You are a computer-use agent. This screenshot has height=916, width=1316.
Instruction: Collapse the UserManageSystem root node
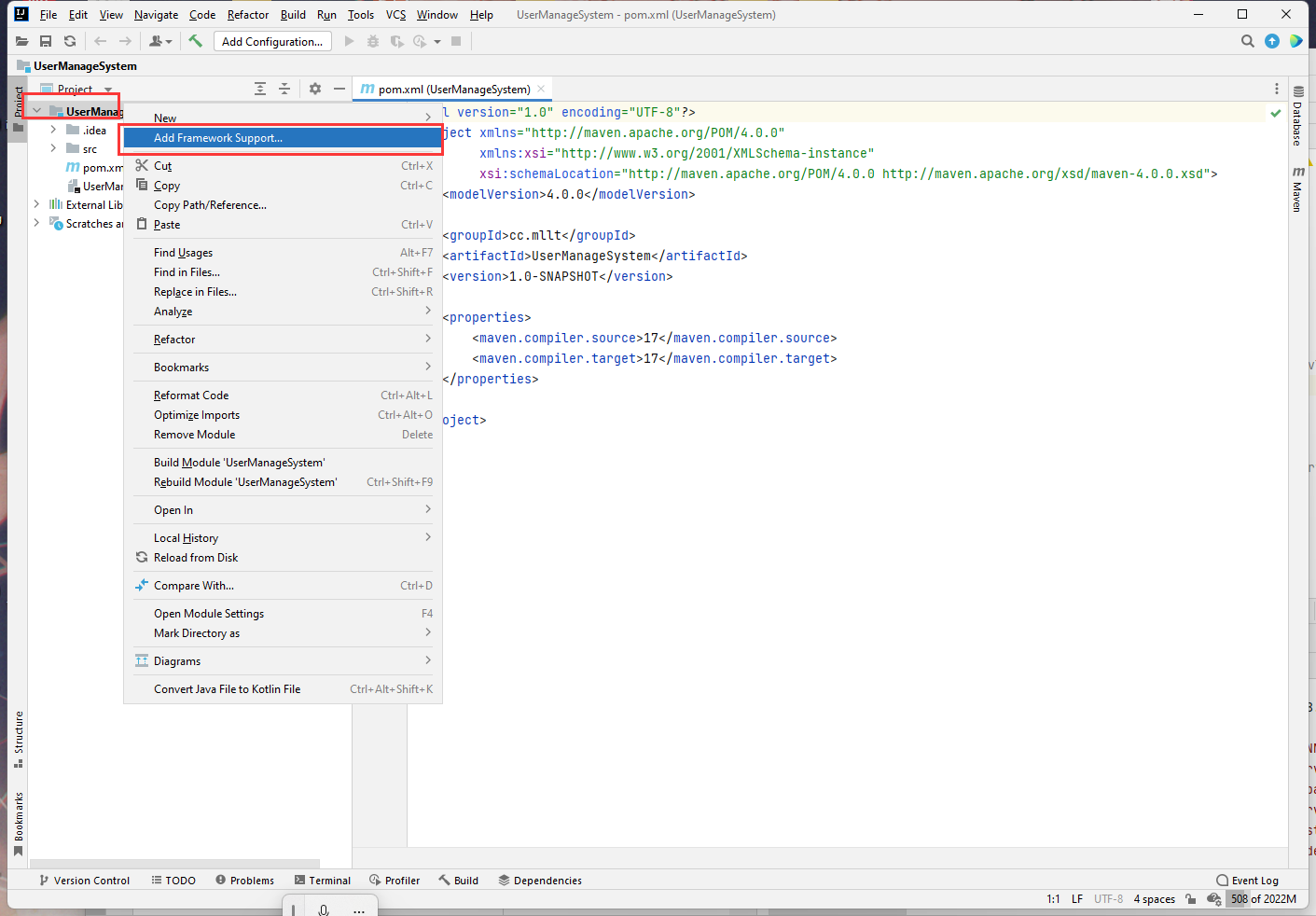click(x=36, y=111)
